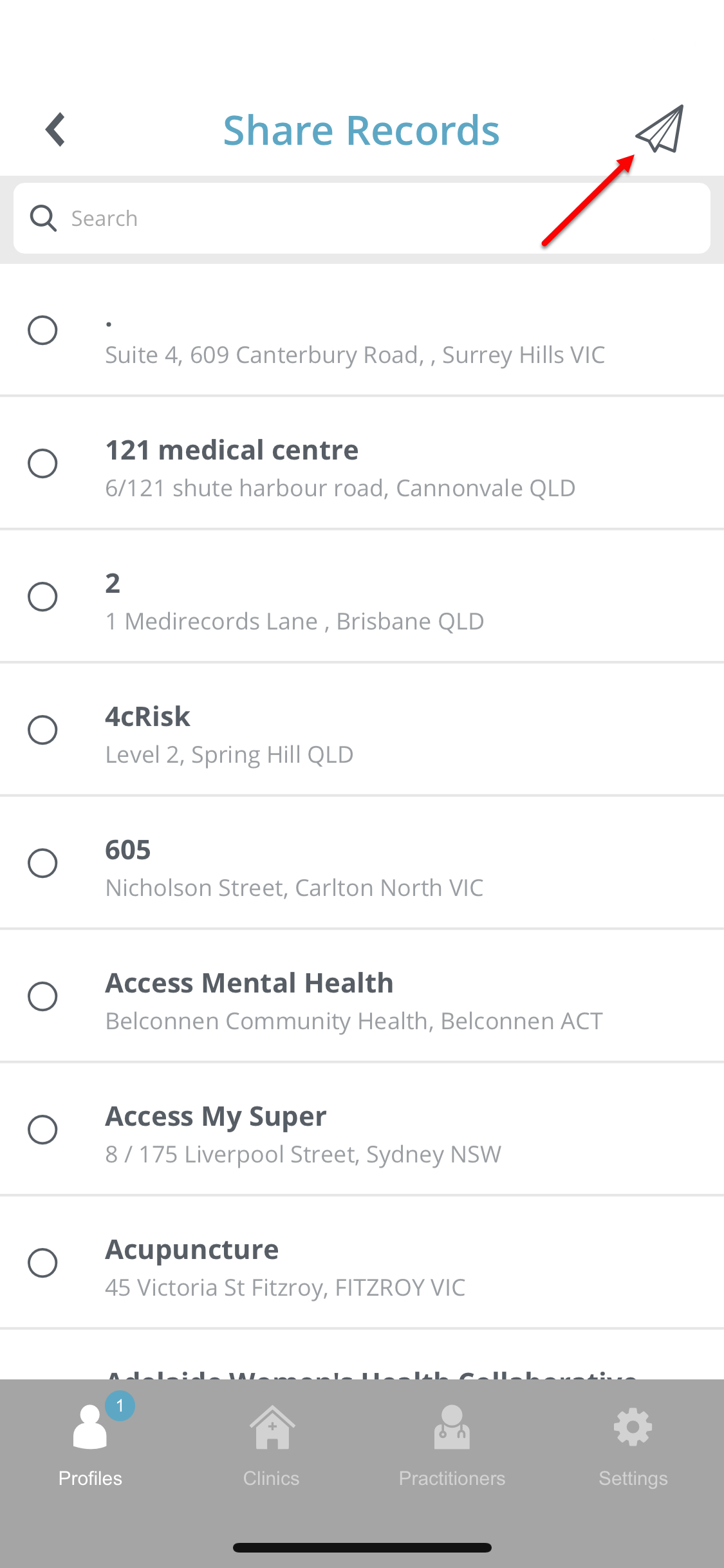Open the Profiles person icon
This screenshot has width=724, height=1568.
click(90, 1426)
